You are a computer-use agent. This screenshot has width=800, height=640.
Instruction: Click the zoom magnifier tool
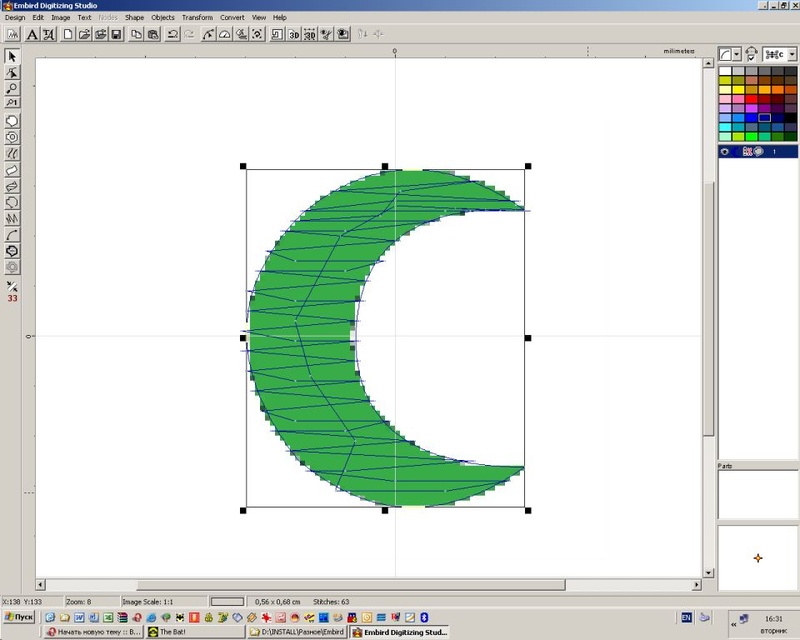pyautogui.click(x=12, y=88)
